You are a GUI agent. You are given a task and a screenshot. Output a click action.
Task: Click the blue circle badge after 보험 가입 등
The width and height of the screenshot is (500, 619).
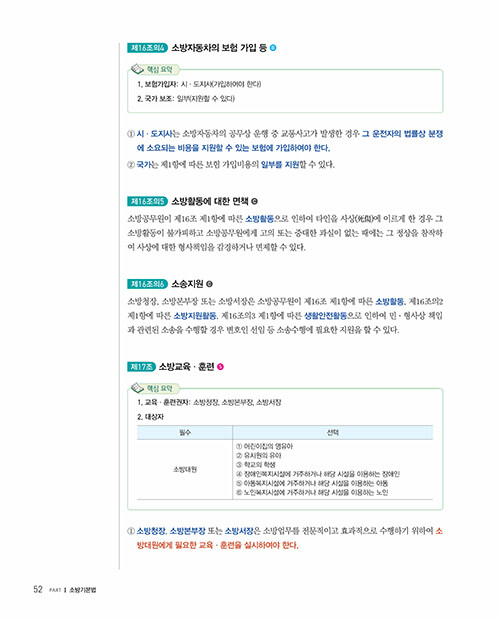coord(273,48)
